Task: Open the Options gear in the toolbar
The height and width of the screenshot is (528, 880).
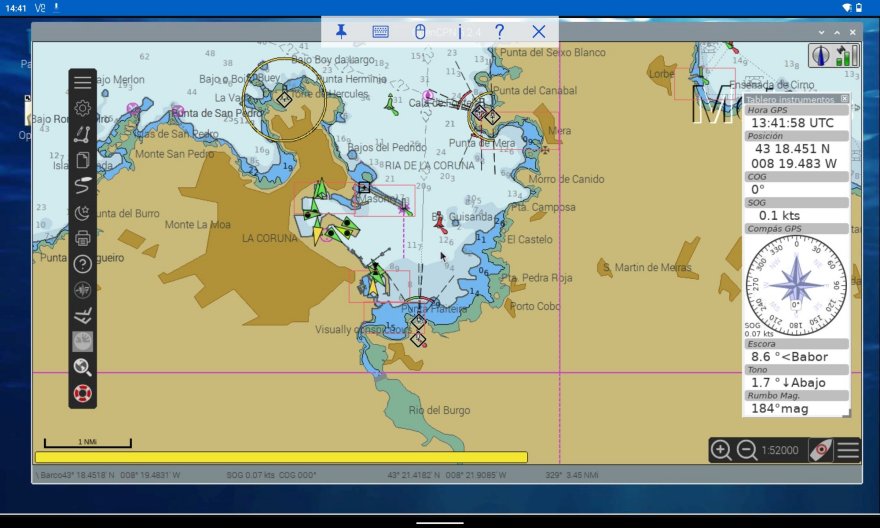Action: tap(83, 108)
